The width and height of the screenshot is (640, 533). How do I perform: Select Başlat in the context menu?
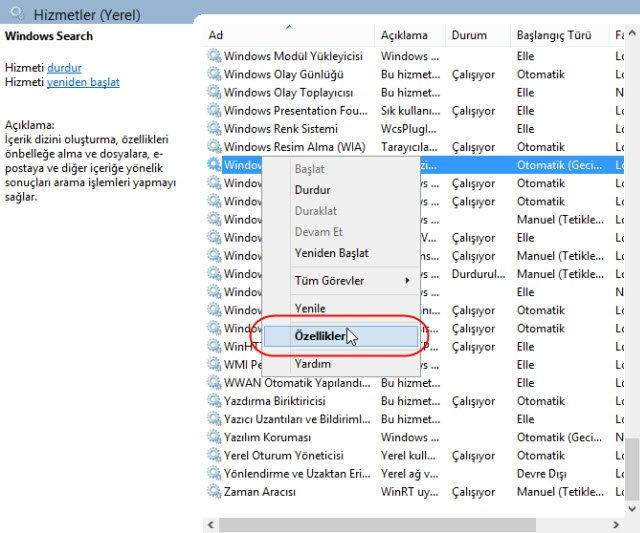pyautogui.click(x=341, y=169)
